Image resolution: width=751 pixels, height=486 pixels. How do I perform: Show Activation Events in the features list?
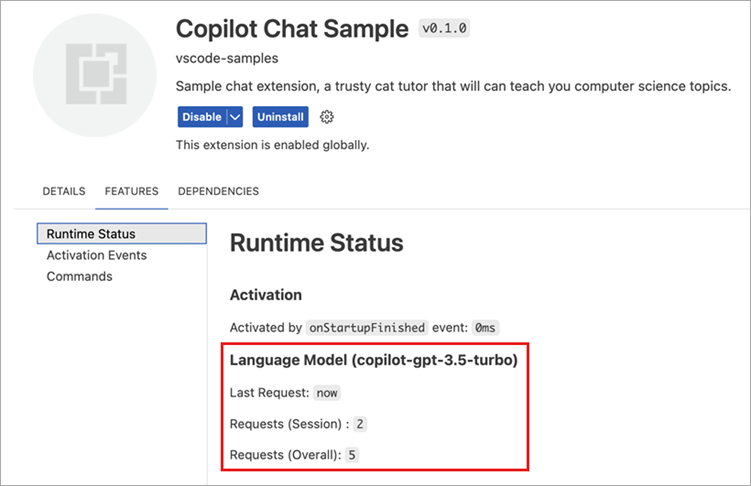(x=96, y=255)
